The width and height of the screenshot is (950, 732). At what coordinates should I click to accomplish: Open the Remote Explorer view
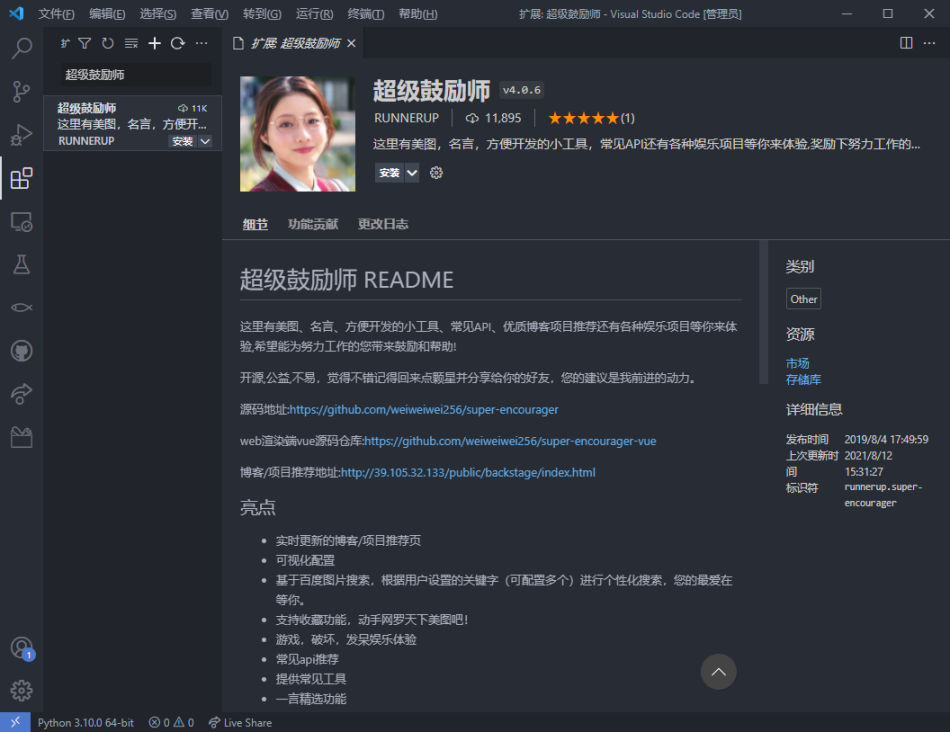point(21,222)
